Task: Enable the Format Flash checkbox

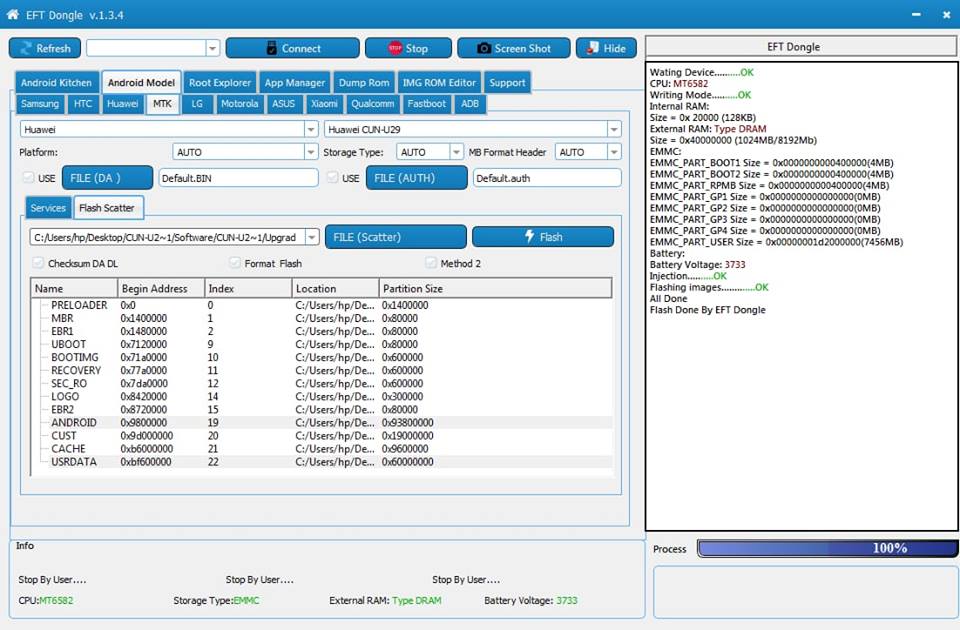Action: 234,263
